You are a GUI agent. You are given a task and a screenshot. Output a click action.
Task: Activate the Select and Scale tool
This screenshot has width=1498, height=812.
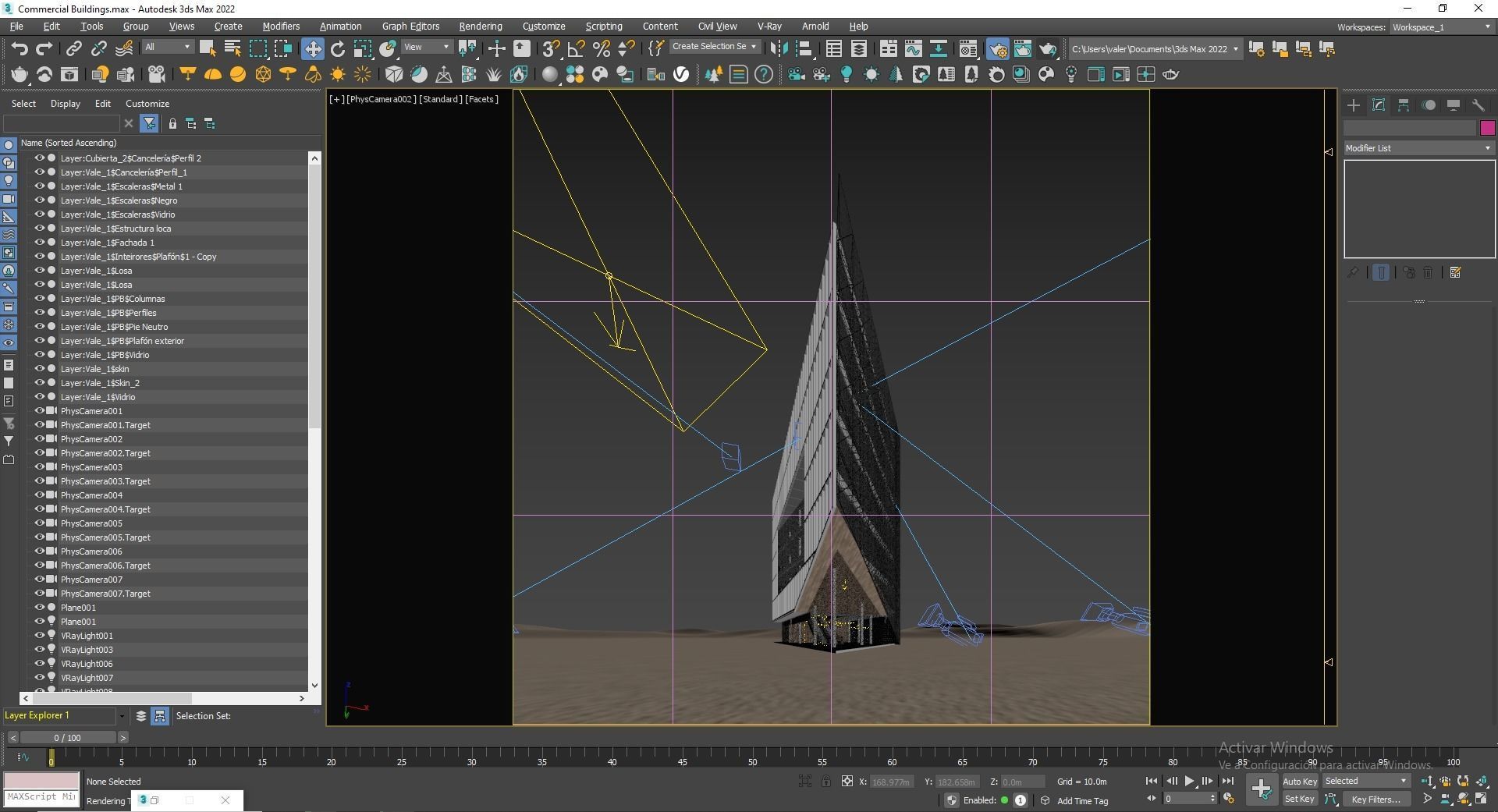coord(363,49)
